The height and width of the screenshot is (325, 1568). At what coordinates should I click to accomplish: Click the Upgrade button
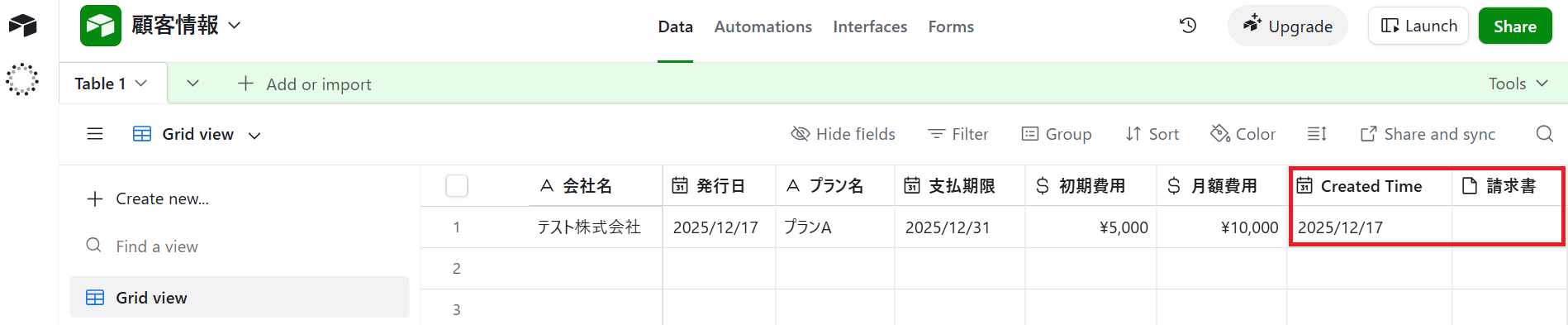[1287, 26]
